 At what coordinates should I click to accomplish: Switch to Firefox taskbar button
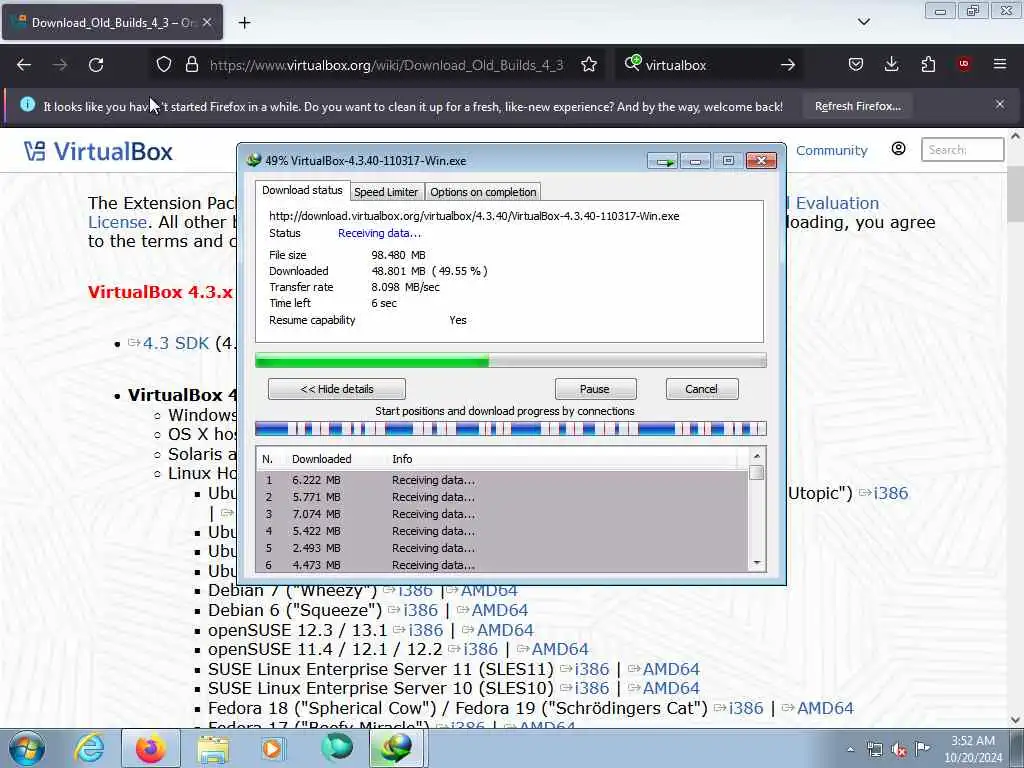(150, 748)
